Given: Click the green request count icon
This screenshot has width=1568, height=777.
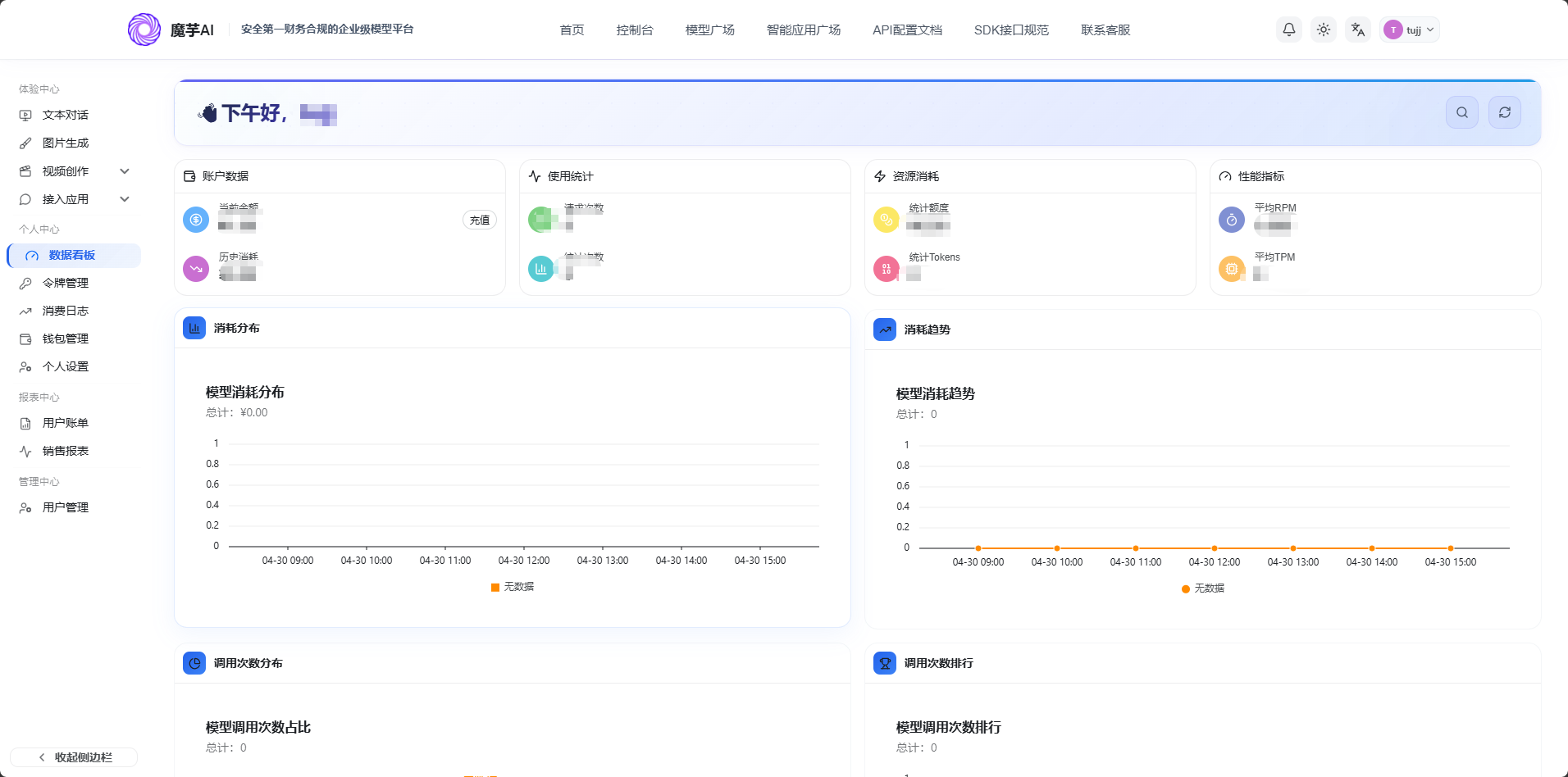Looking at the screenshot, I should pos(541,220).
